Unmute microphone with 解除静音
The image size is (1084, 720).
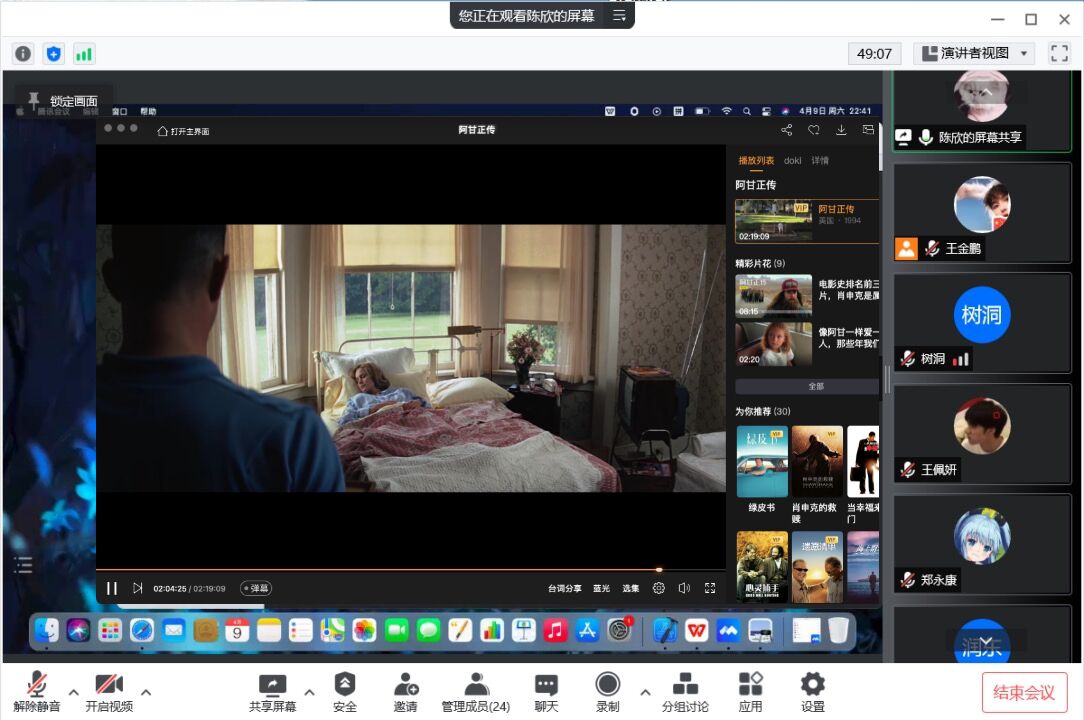[x=37, y=692]
